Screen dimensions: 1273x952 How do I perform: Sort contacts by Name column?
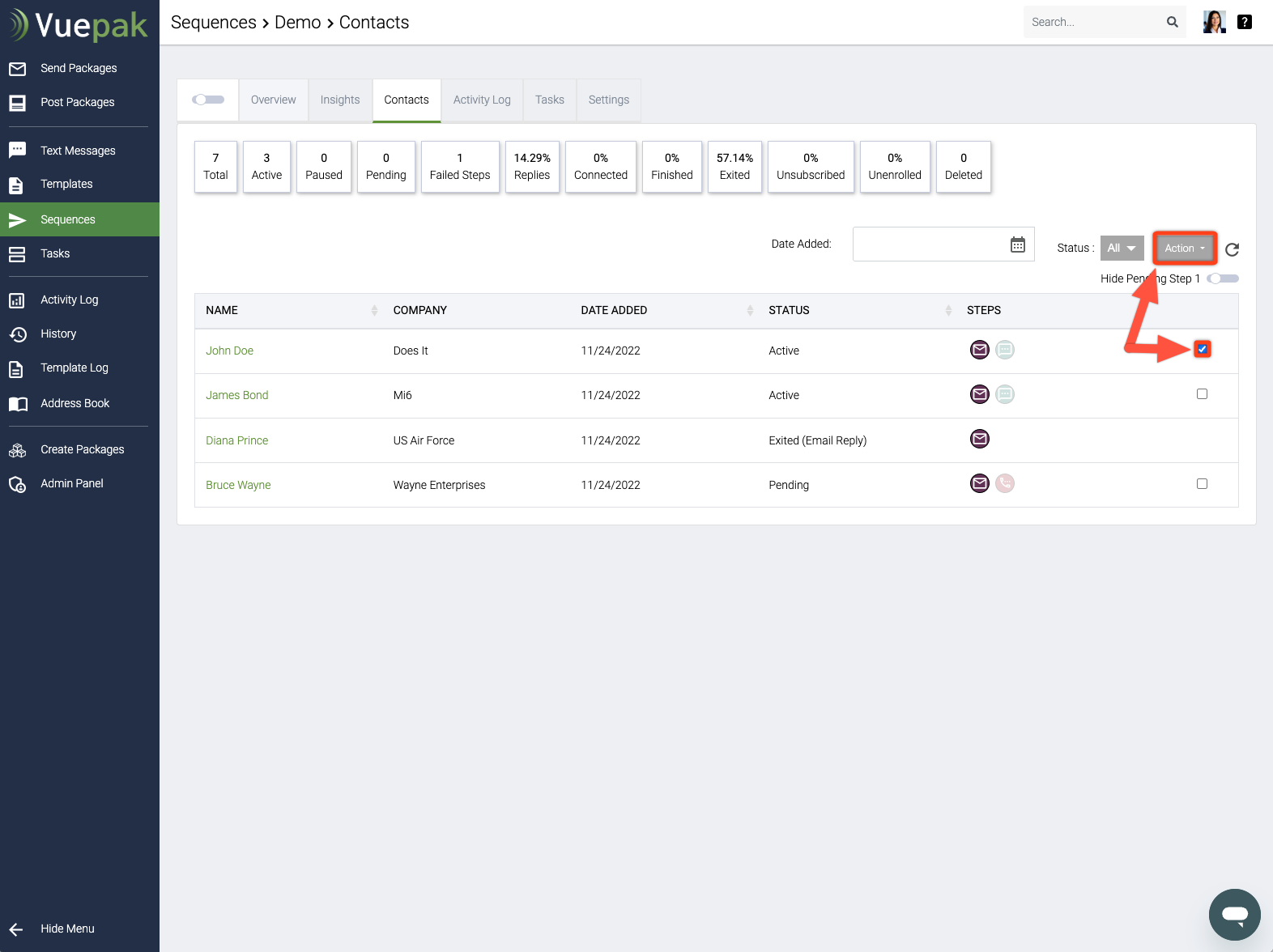[374, 310]
